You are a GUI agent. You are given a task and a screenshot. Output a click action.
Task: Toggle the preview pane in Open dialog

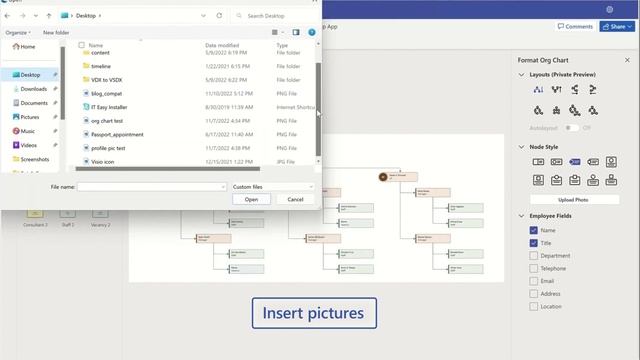pos(296,32)
